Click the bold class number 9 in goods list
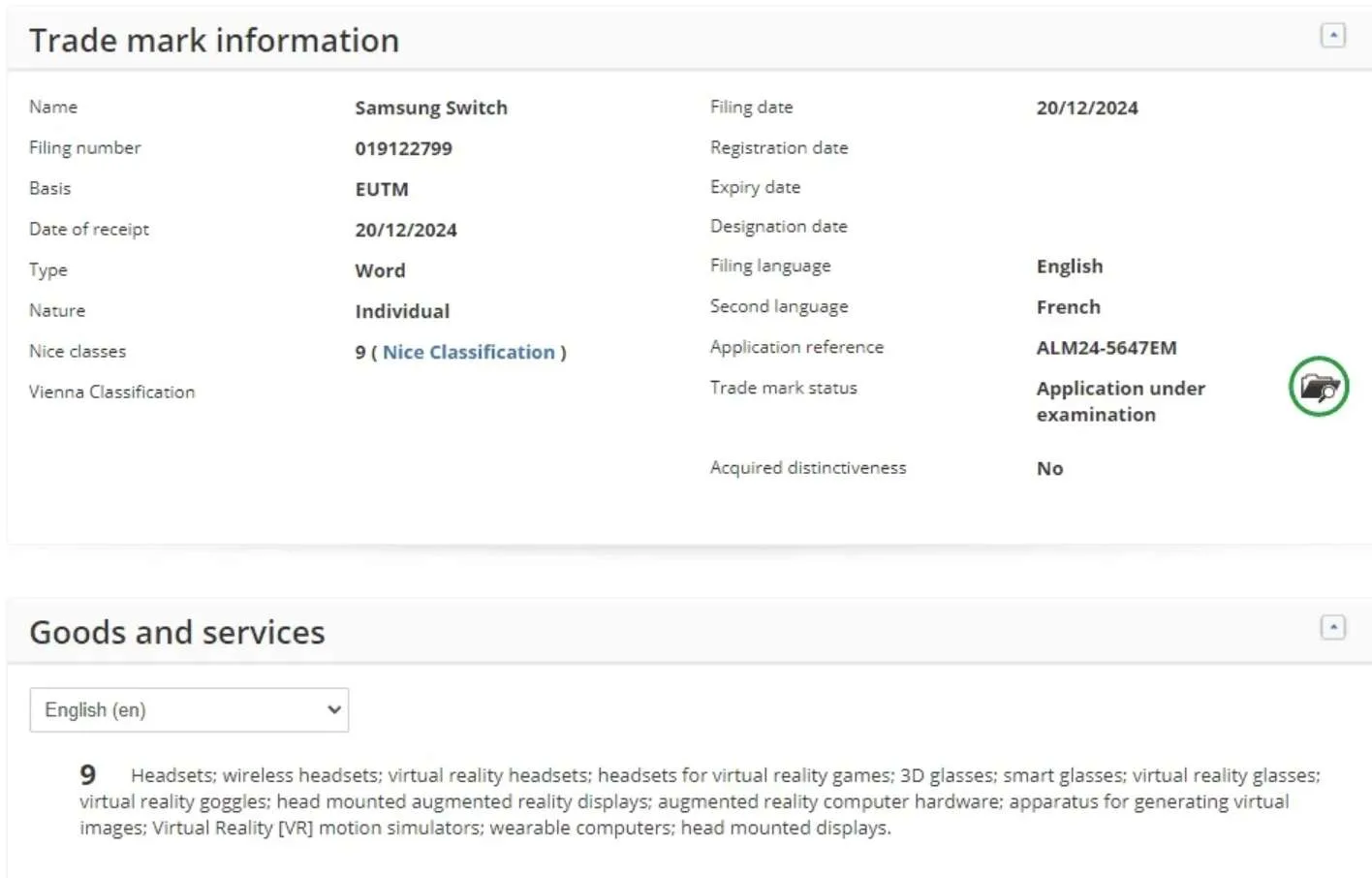 (88, 775)
